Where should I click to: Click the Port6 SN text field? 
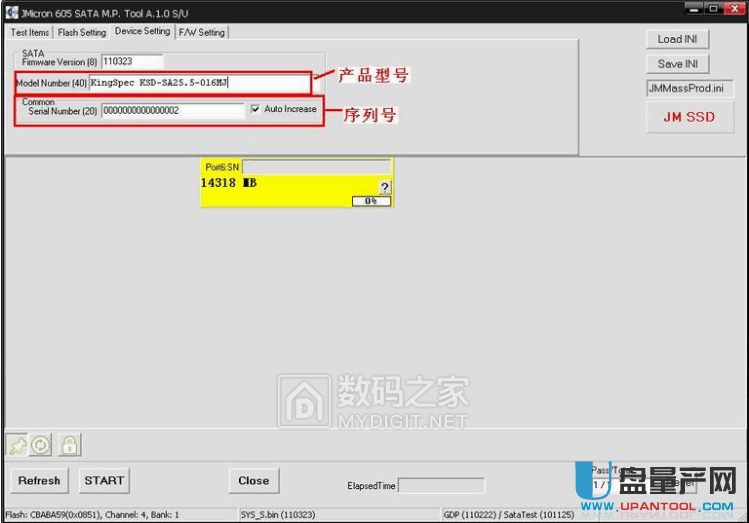317,167
